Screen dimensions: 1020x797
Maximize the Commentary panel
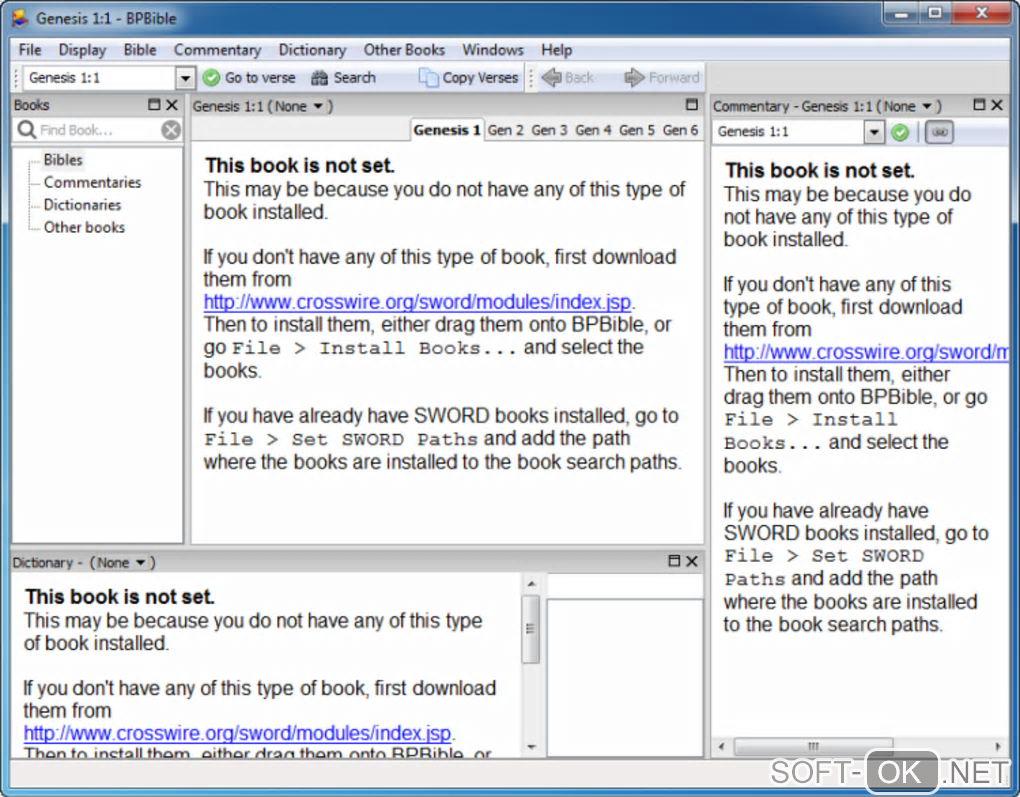coord(979,105)
